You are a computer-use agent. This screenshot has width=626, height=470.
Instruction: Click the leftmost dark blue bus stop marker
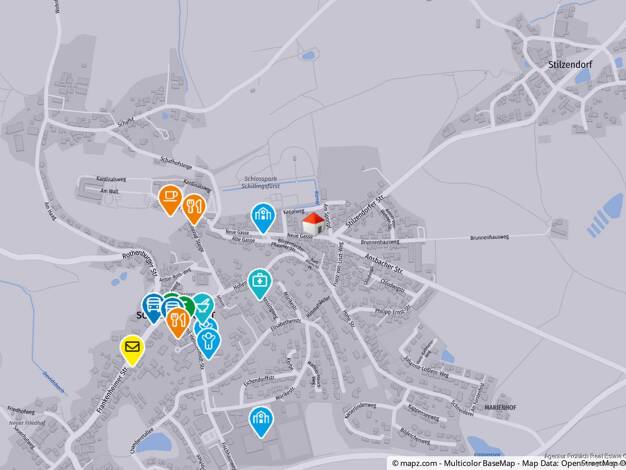click(153, 308)
